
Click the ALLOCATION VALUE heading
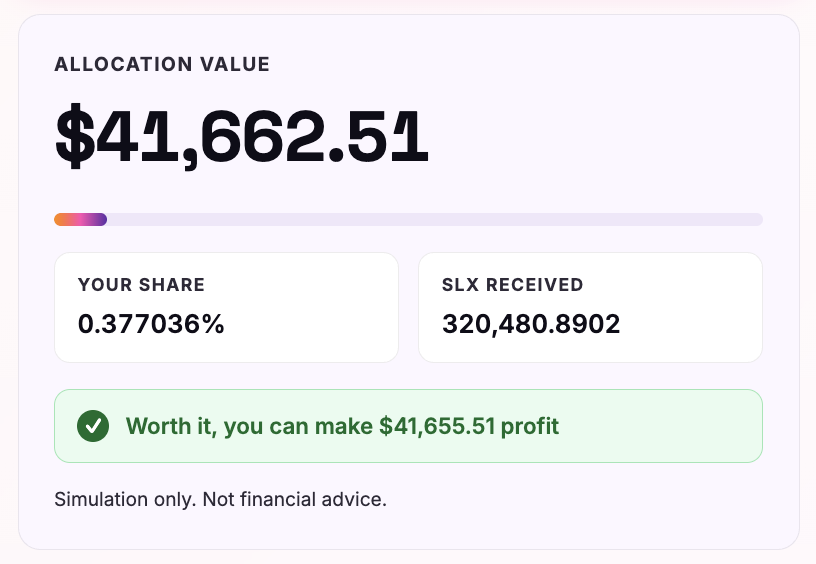[x=162, y=65]
